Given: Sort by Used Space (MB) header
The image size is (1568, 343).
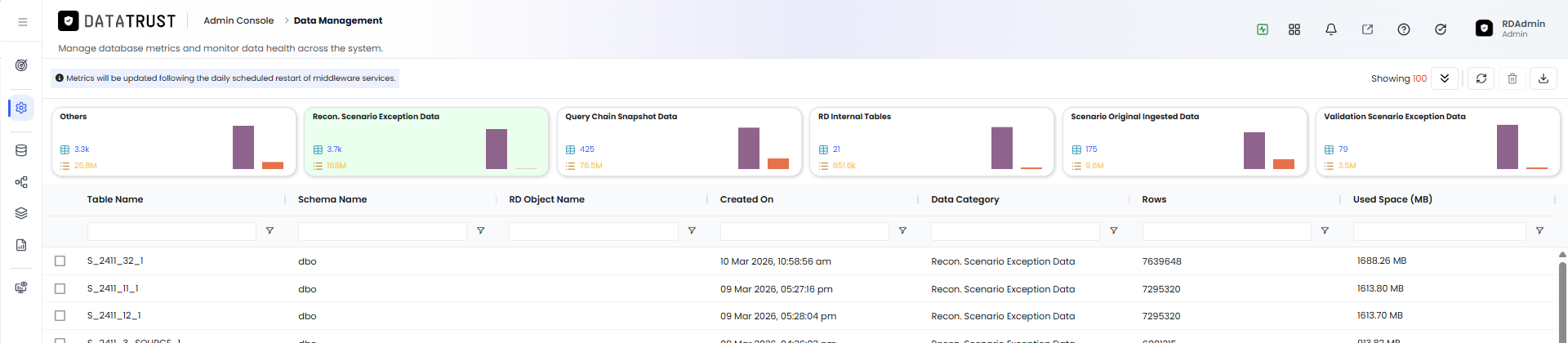Looking at the screenshot, I should pos(1392,199).
